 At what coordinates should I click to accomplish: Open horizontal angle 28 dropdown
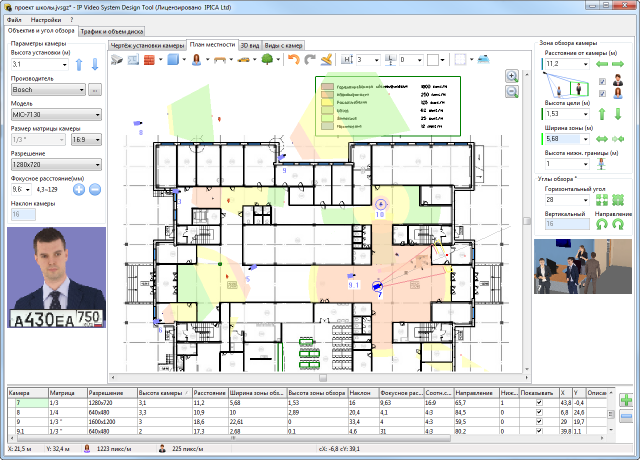click(x=586, y=200)
